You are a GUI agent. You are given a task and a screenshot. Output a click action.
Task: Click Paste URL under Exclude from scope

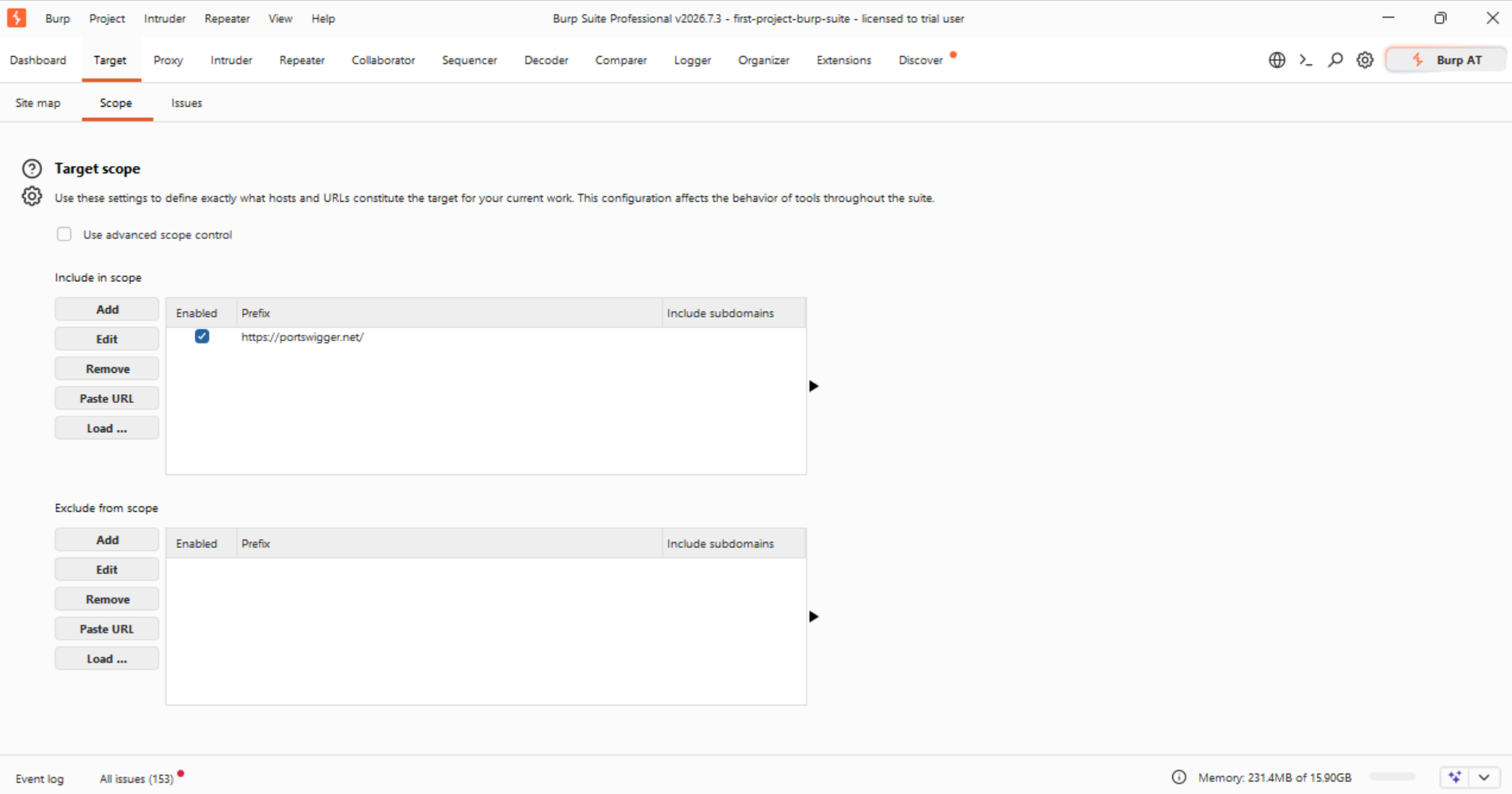click(x=107, y=629)
